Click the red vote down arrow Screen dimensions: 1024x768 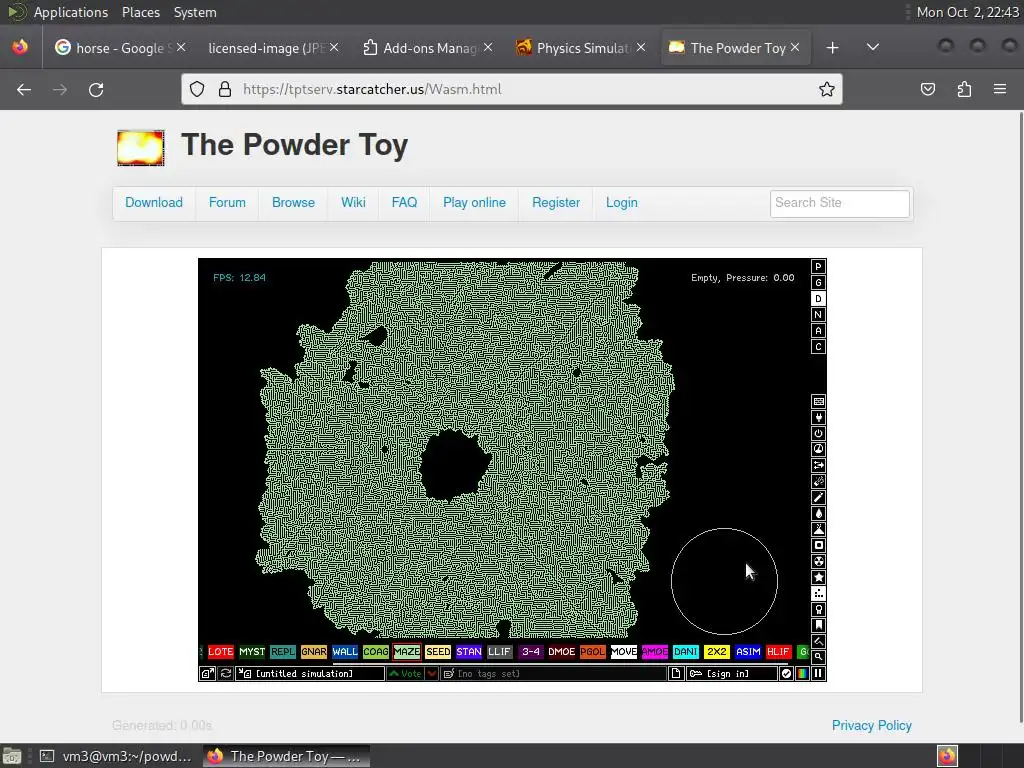pyautogui.click(x=432, y=673)
